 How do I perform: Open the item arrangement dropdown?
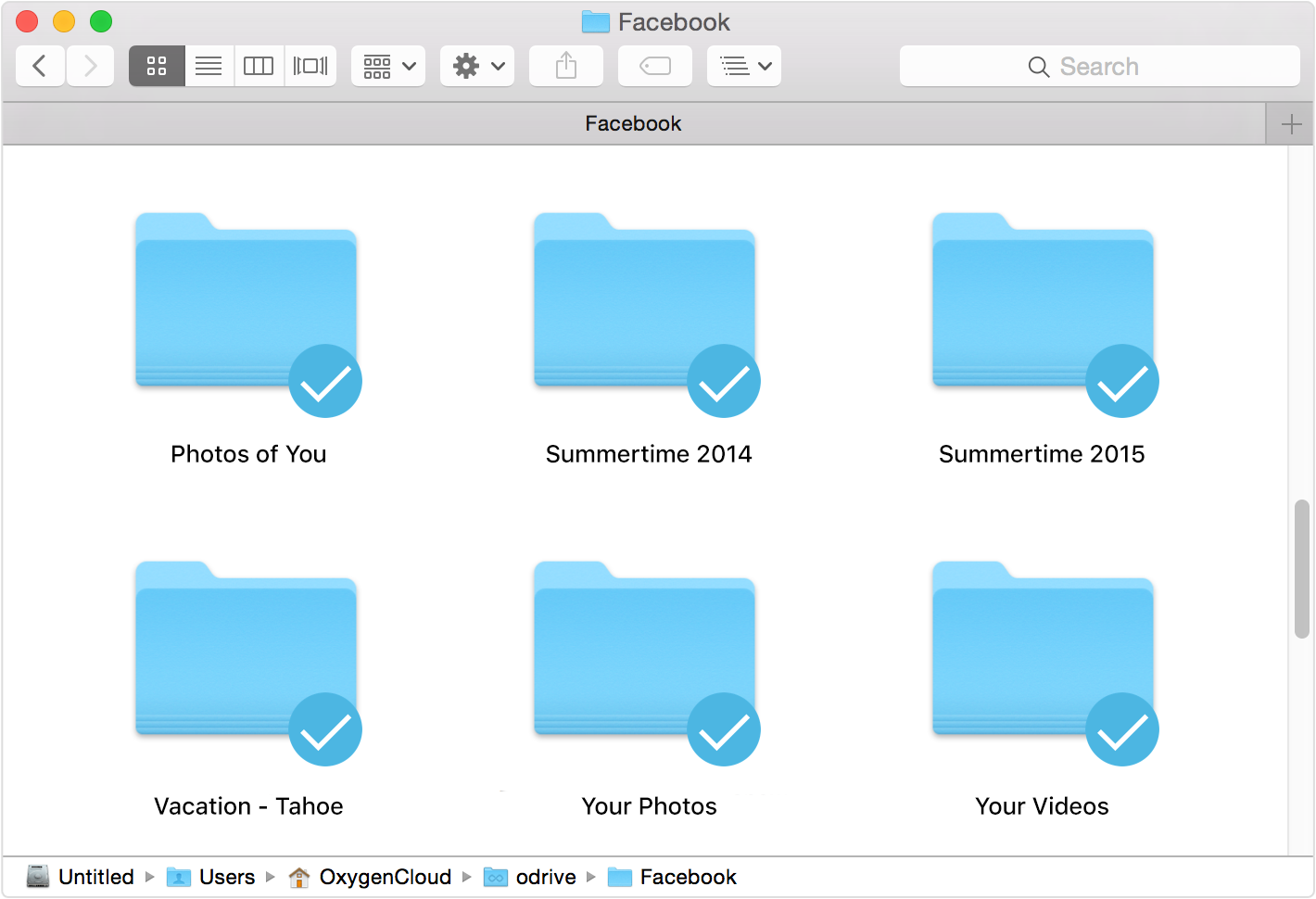pos(387,65)
